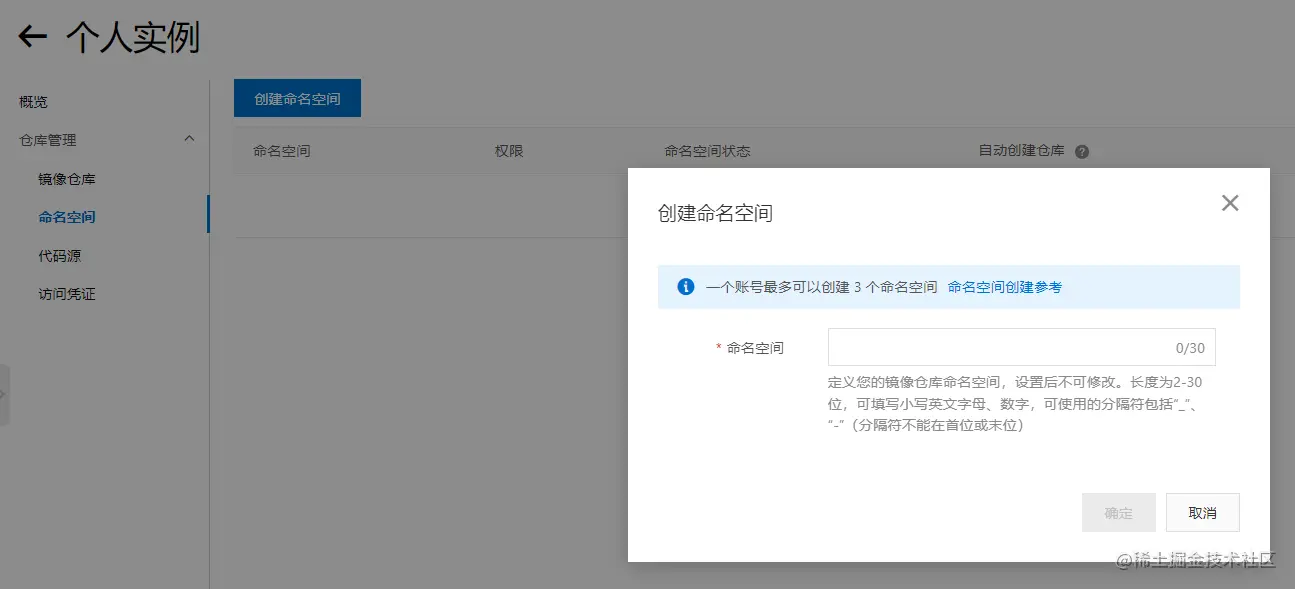
Task: Click the 创建命名空间 dialog title
Action: click(715, 213)
